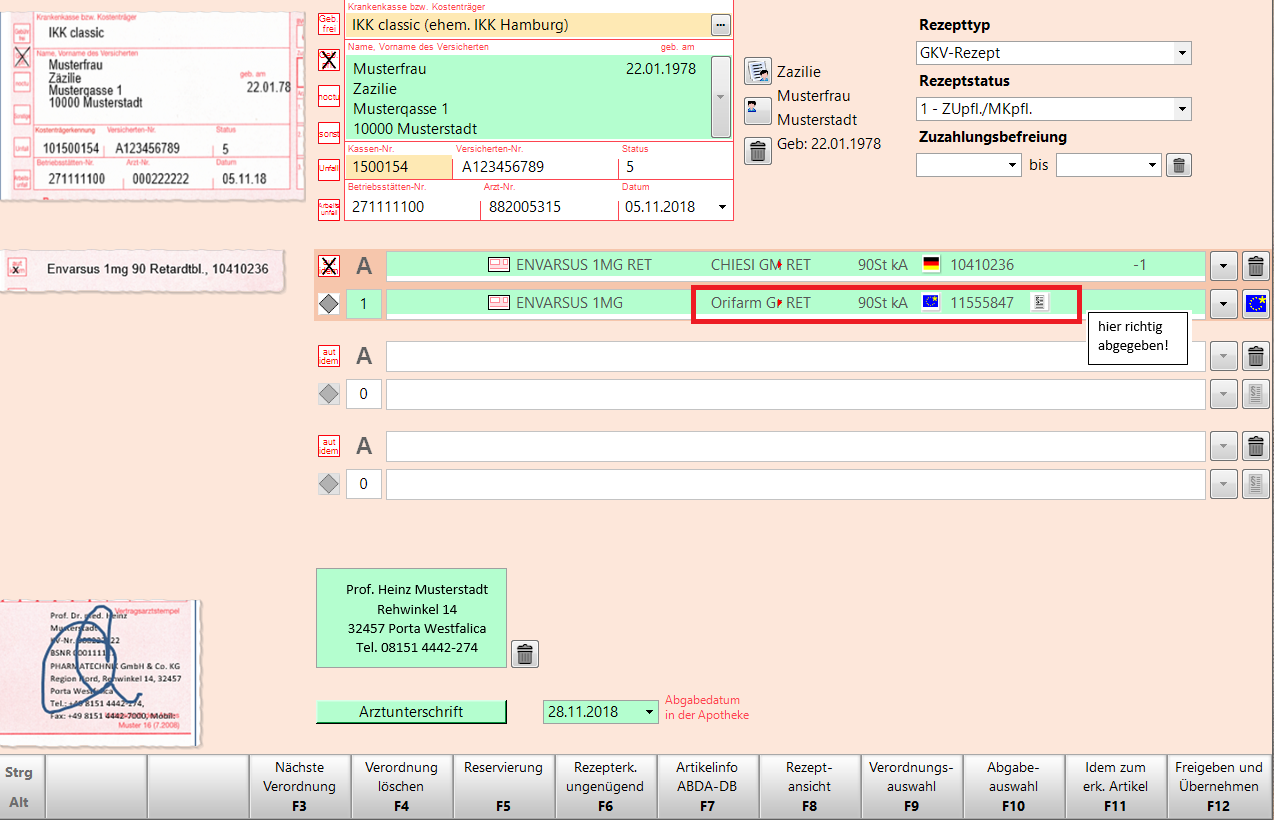
Task: Open the Zuzahlungsbefreiung dropdown after 'bis'
Action: coord(1152,165)
